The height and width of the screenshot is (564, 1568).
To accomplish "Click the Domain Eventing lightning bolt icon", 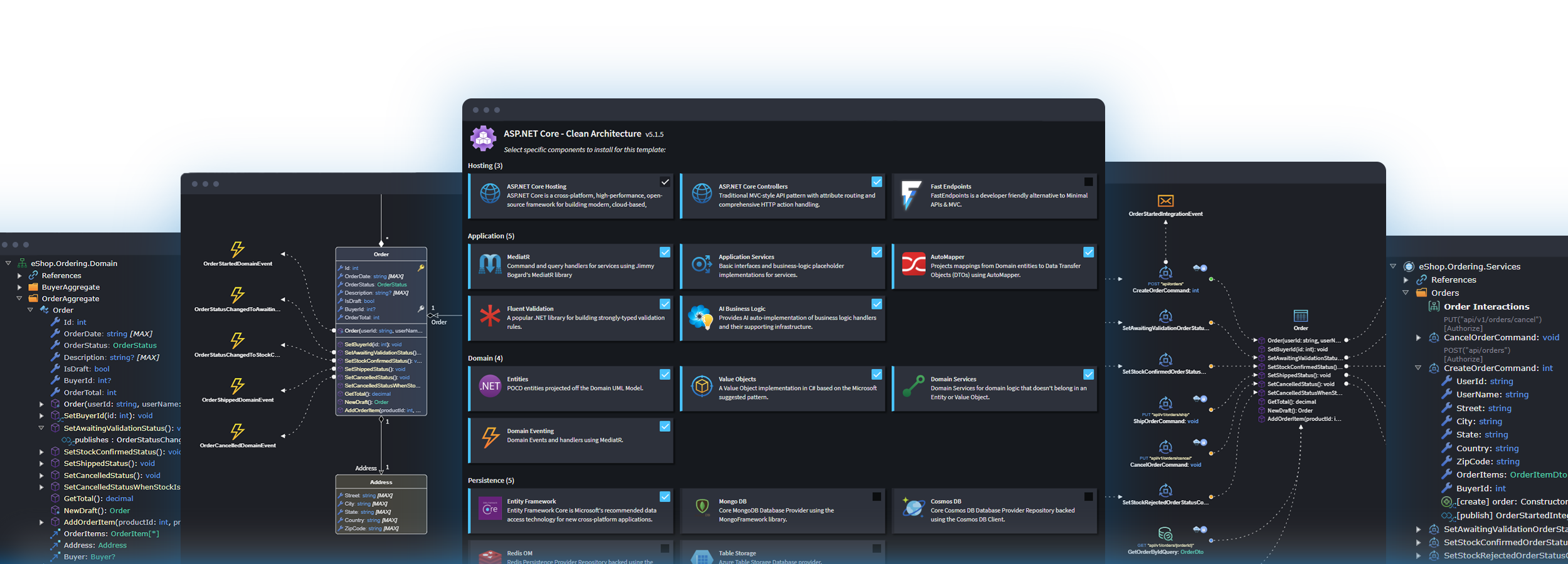I will (x=490, y=437).
